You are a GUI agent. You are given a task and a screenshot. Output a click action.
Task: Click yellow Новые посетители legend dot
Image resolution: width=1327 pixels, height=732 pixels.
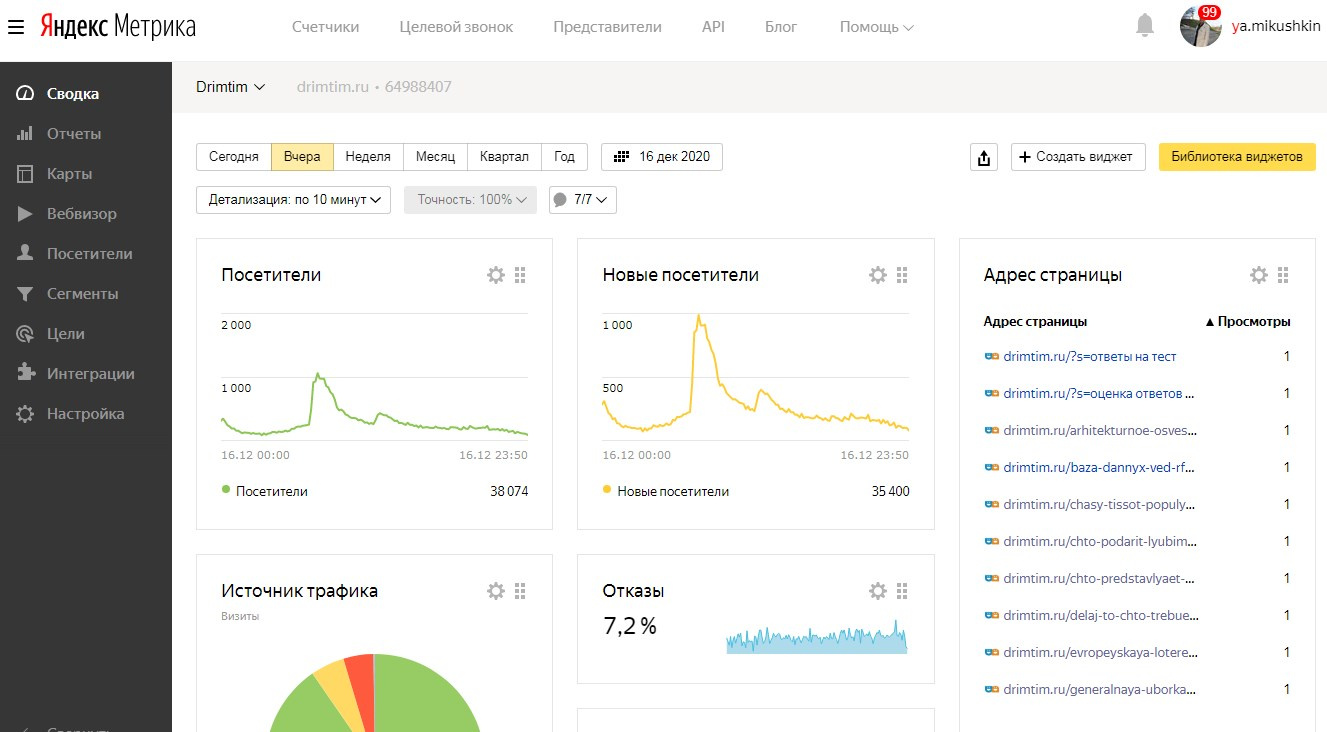point(607,490)
